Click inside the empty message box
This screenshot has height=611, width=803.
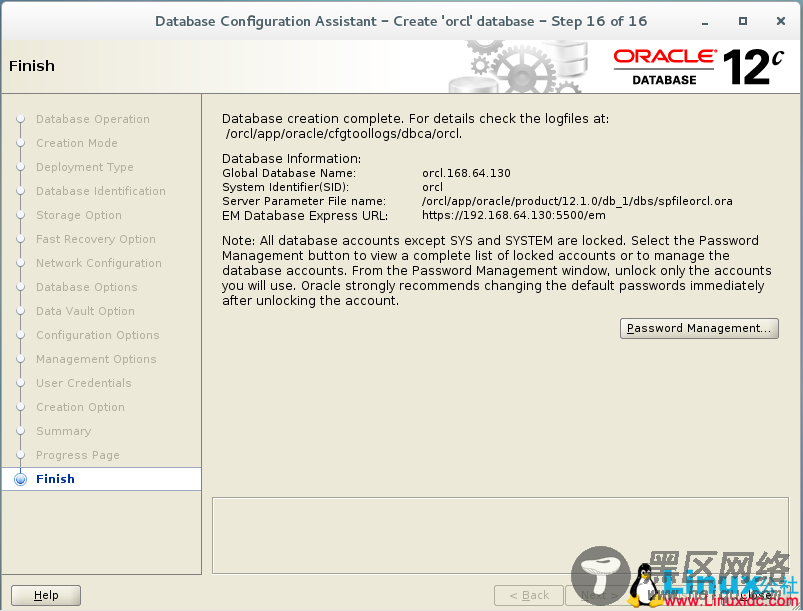(x=500, y=535)
